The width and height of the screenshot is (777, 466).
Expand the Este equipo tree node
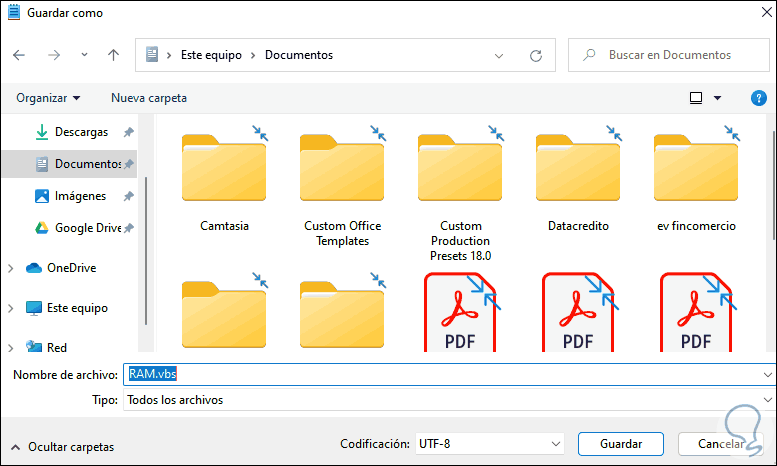click(11, 308)
